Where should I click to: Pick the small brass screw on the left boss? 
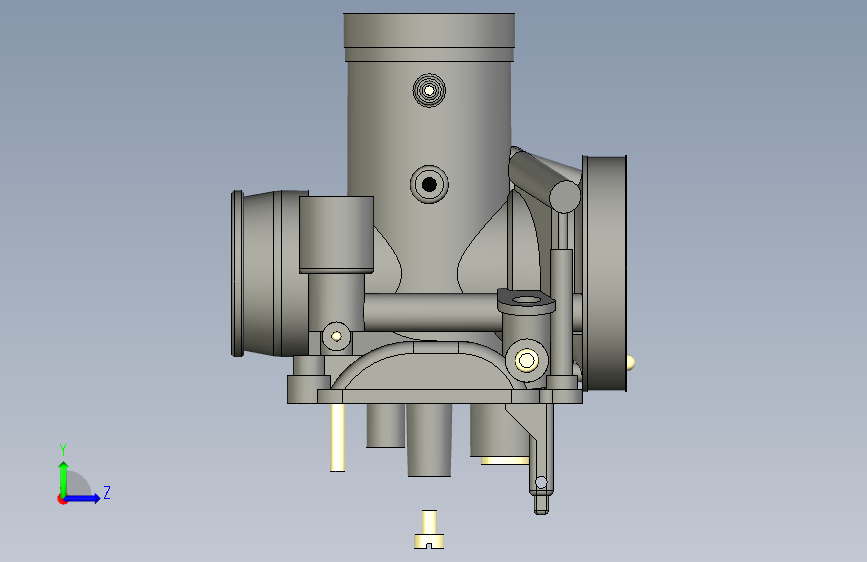pyautogui.click(x=336, y=336)
